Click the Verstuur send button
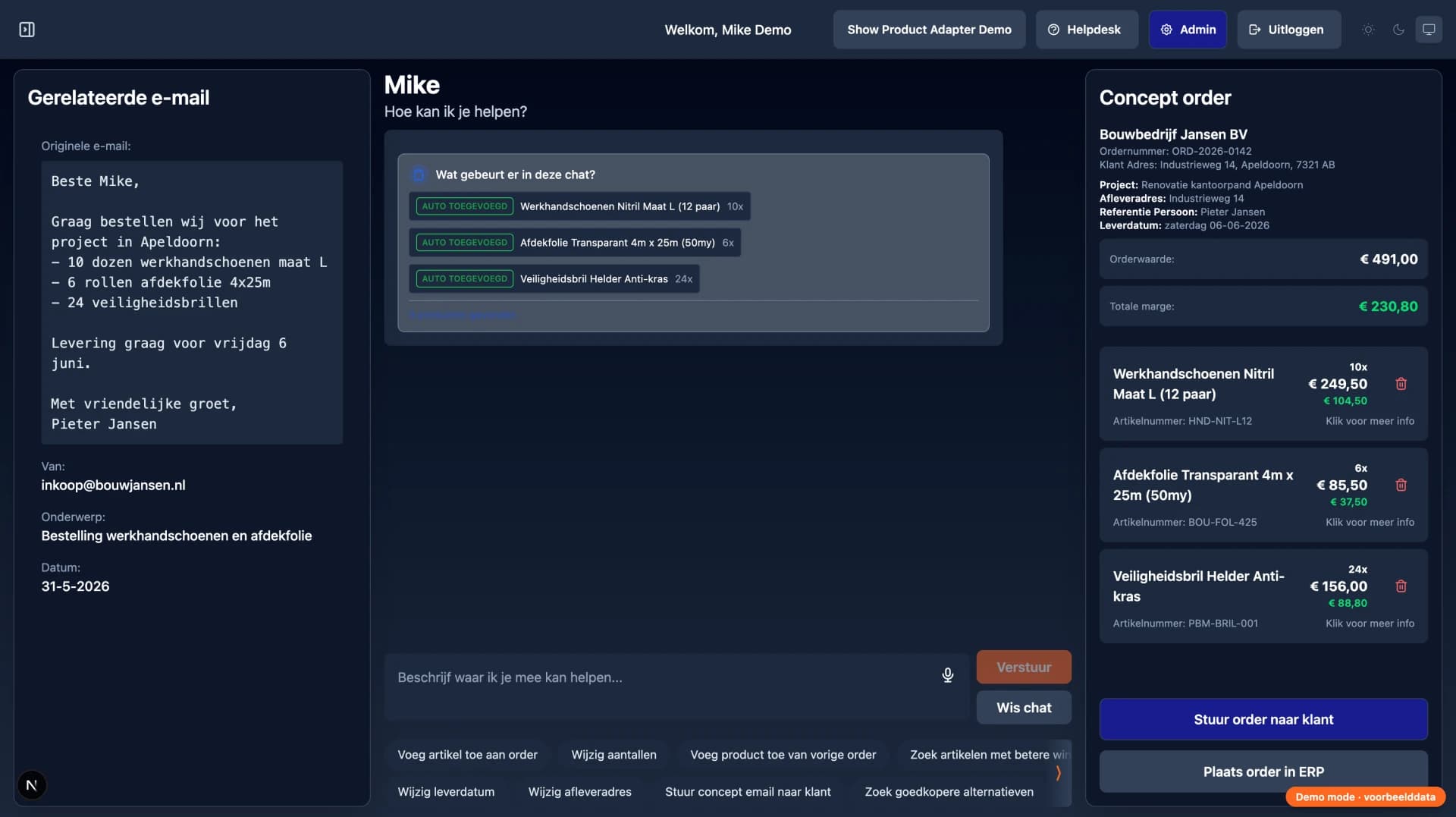Viewport: 1456px width, 817px height. point(1024,667)
